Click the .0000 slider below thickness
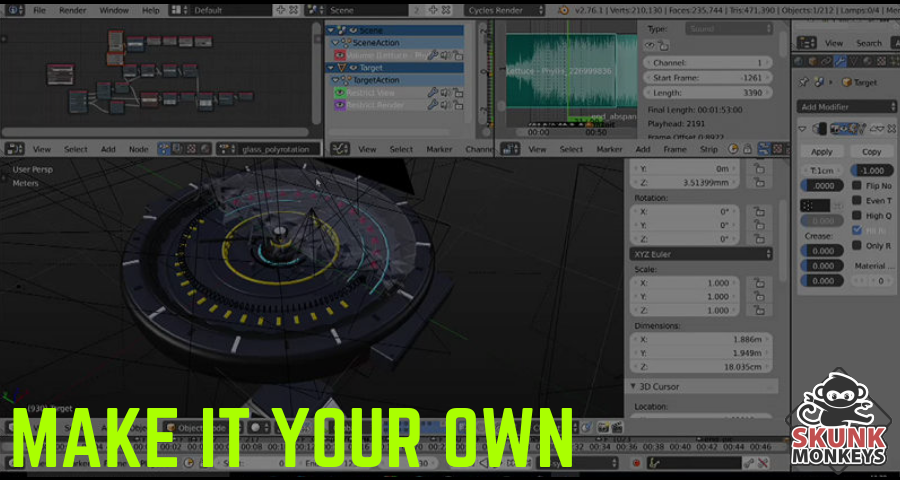Viewport: 900px width, 480px height. point(822,185)
